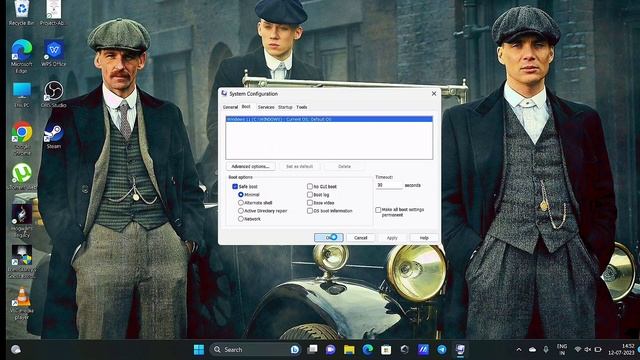640x360 pixels.
Task: Check Make all boot settings permanent
Action: [x=378, y=210]
